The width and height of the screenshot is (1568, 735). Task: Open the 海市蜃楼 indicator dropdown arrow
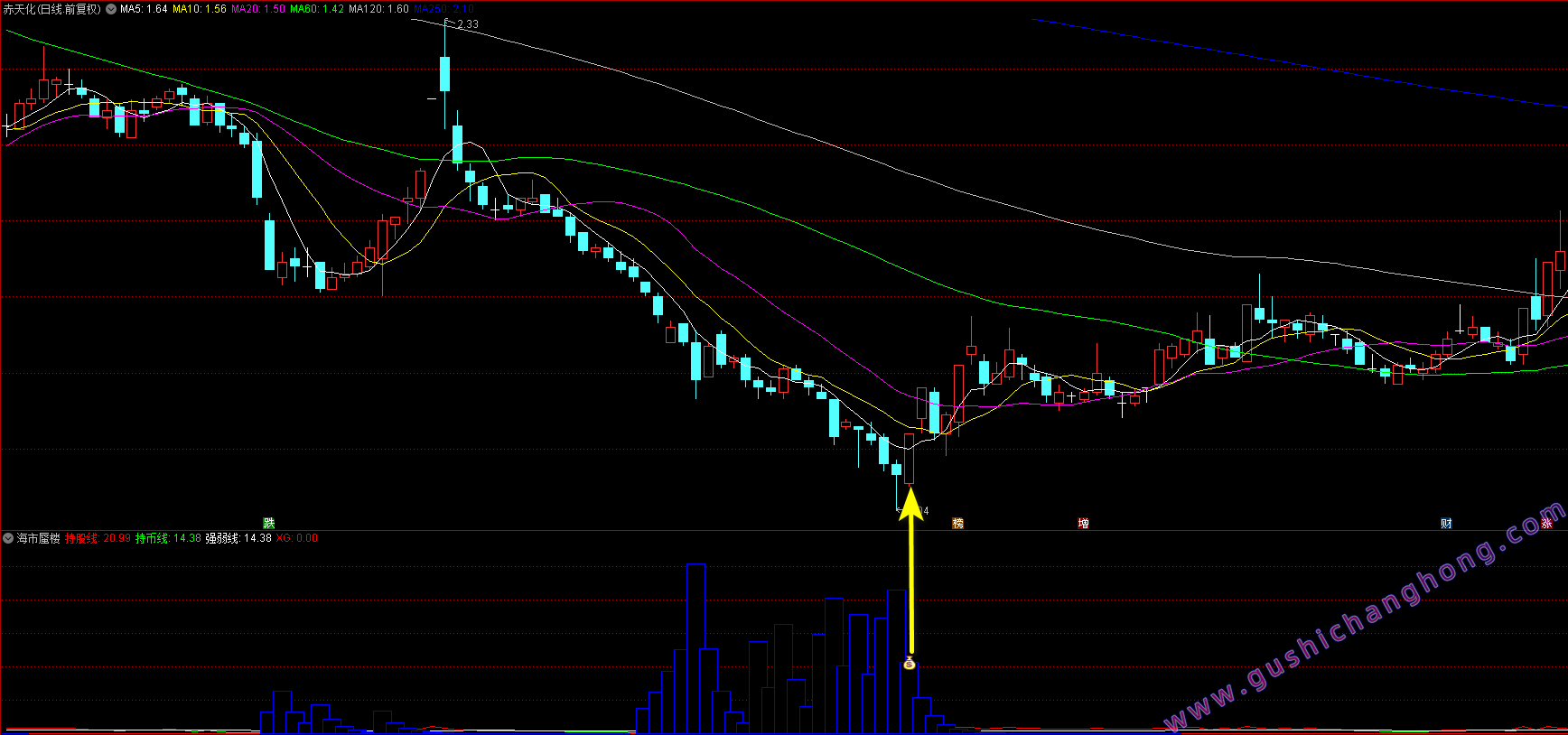pyautogui.click(x=8, y=538)
